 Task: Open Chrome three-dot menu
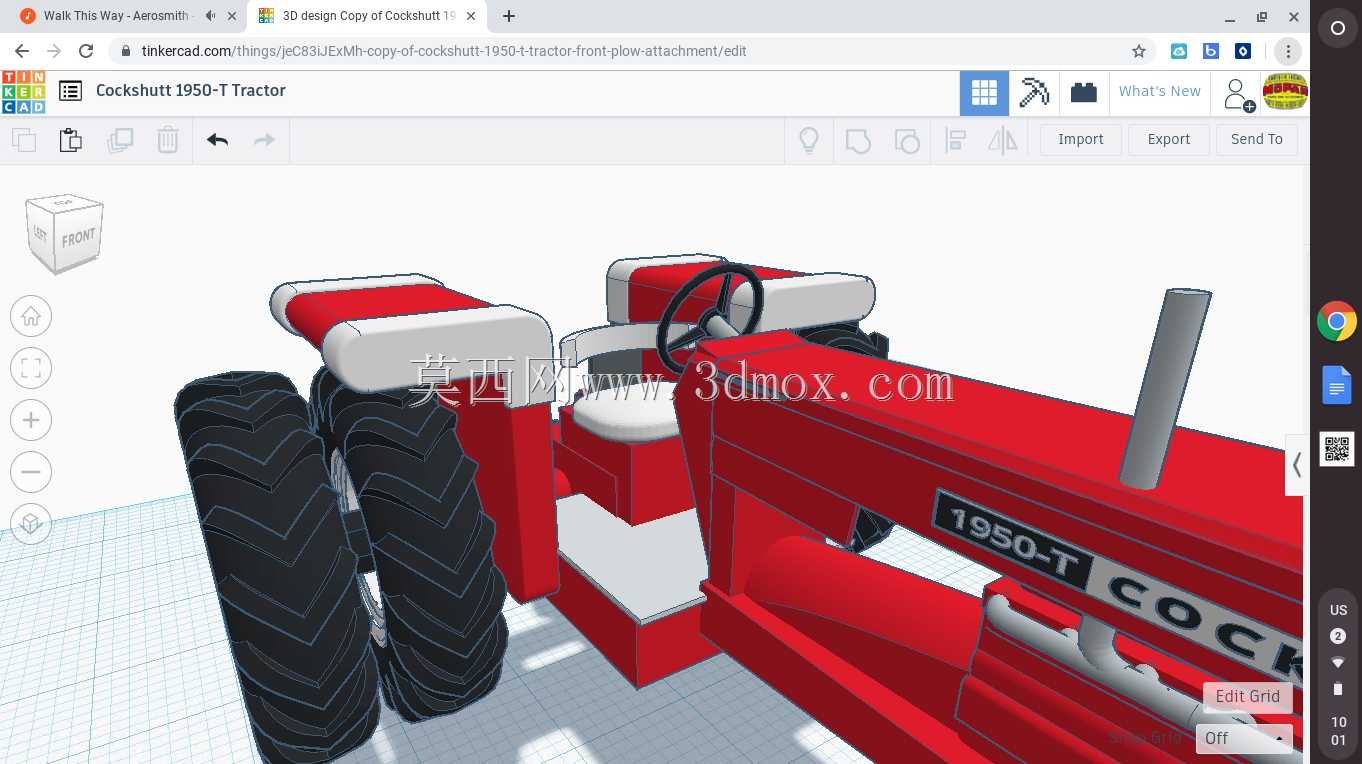(x=1288, y=51)
